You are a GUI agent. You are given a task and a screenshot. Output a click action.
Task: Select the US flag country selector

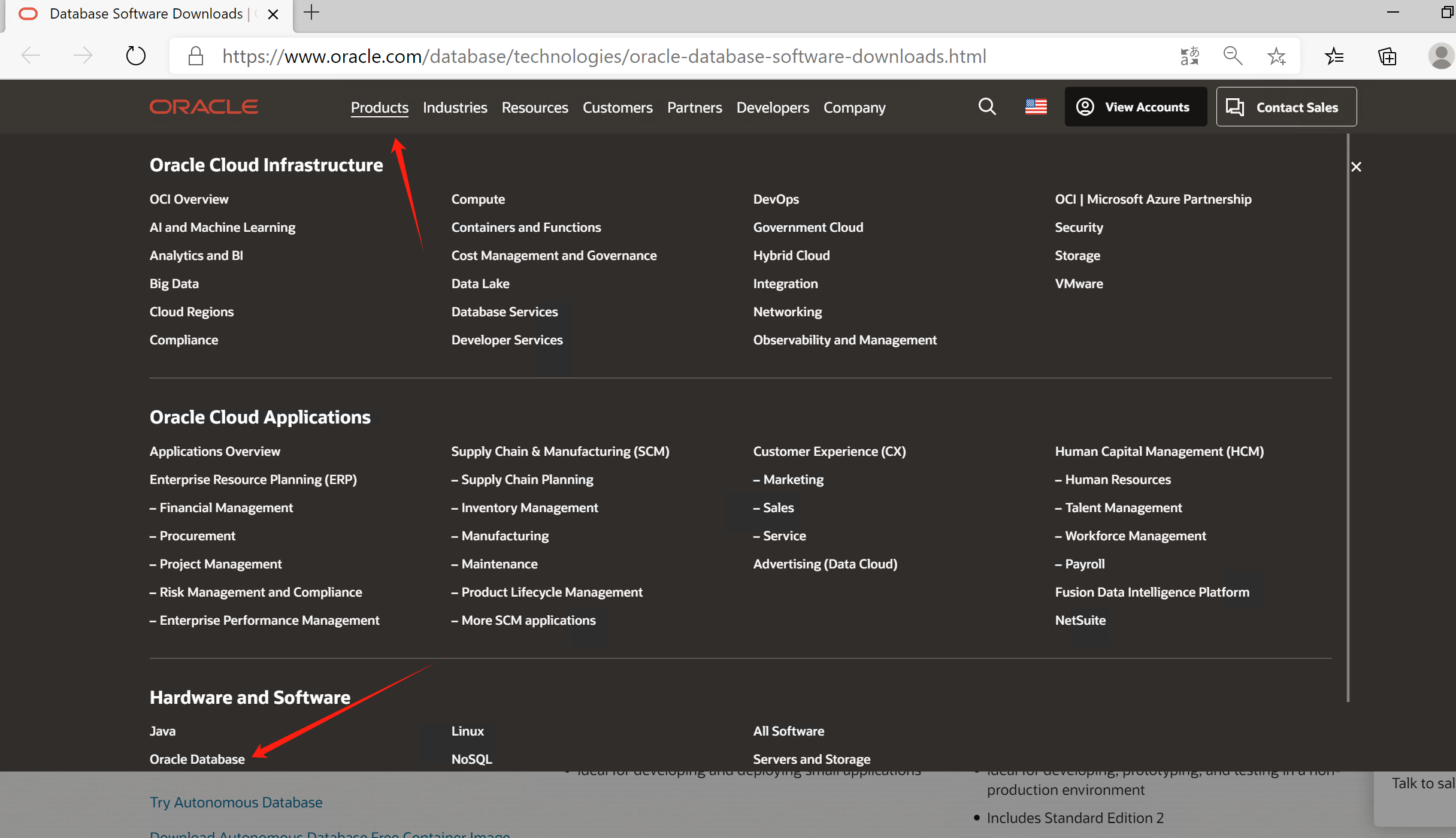click(x=1036, y=107)
